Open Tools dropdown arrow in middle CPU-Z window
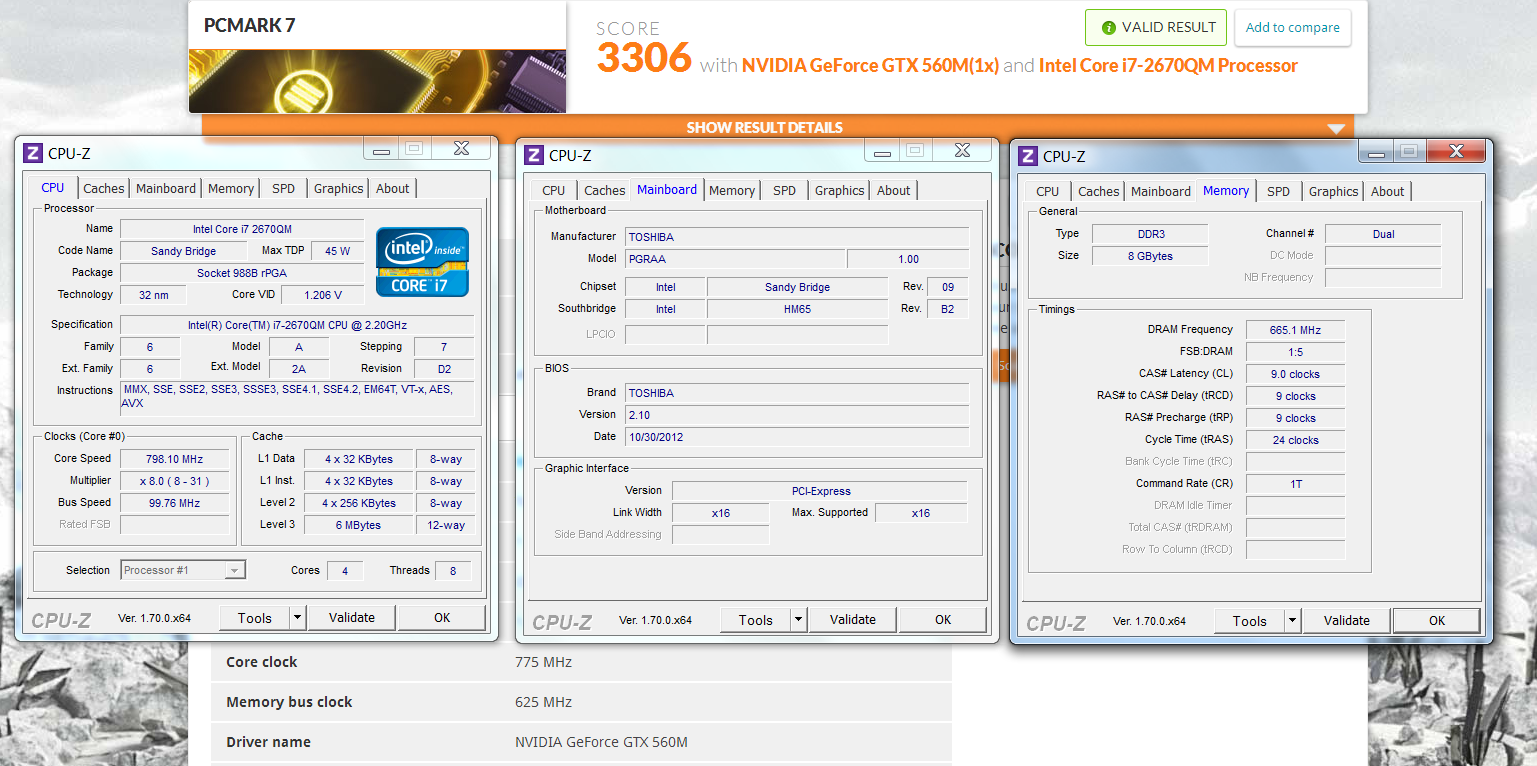 pyautogui.click(x=798, y=620)
